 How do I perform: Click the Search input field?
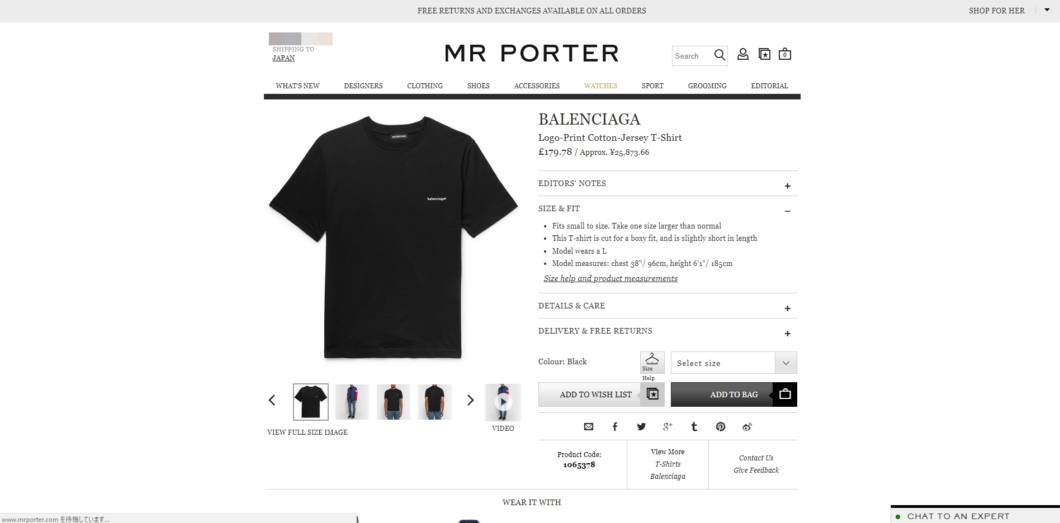692,56
